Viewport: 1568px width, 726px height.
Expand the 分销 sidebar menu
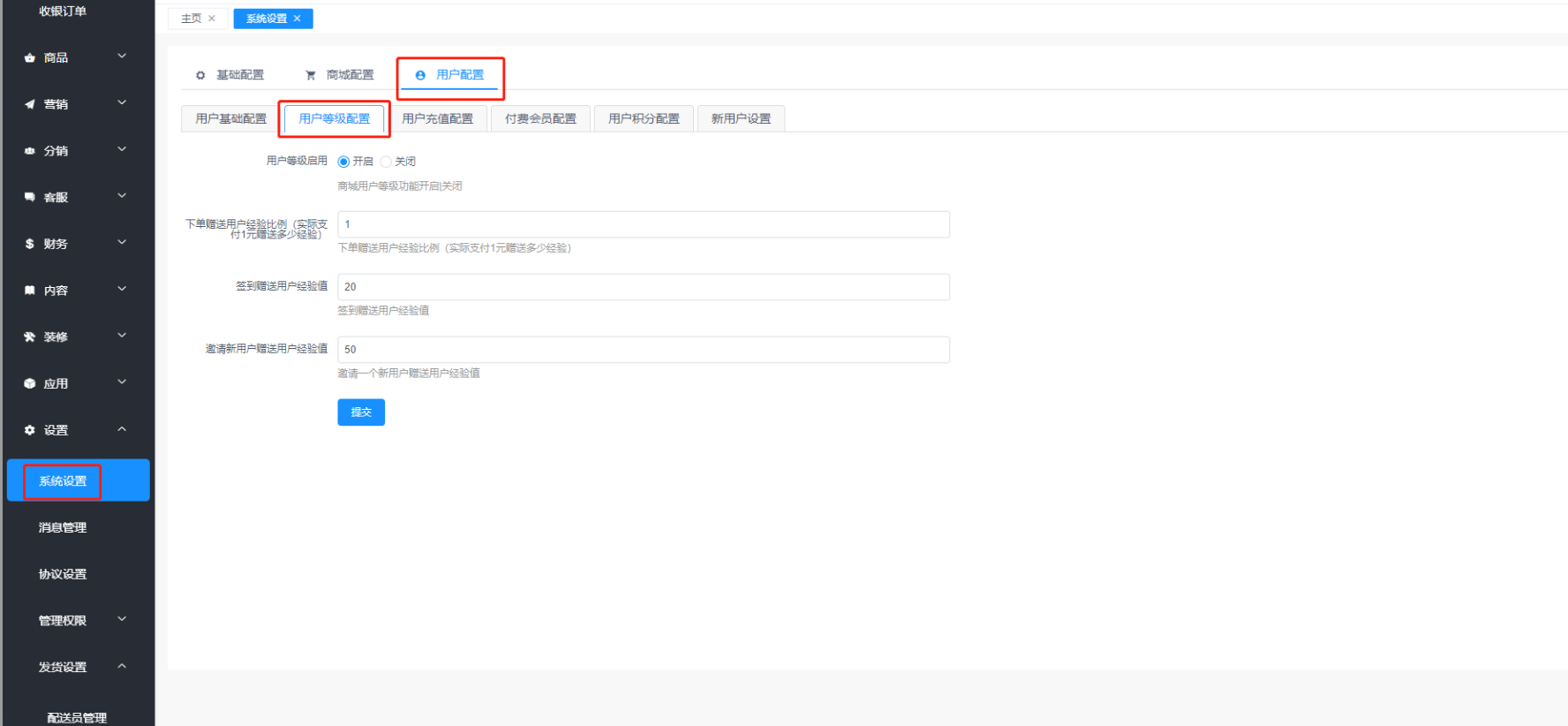77,151
